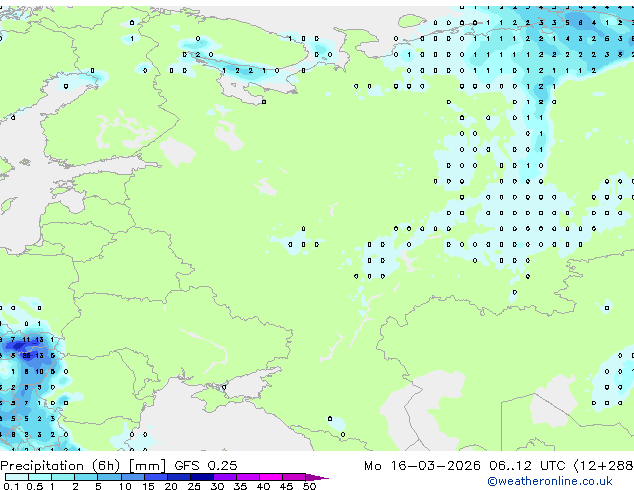Screen dimensions: 634x490
Task: Click the 30–35 mm purple legend swatch
Action: pos(224,477)
